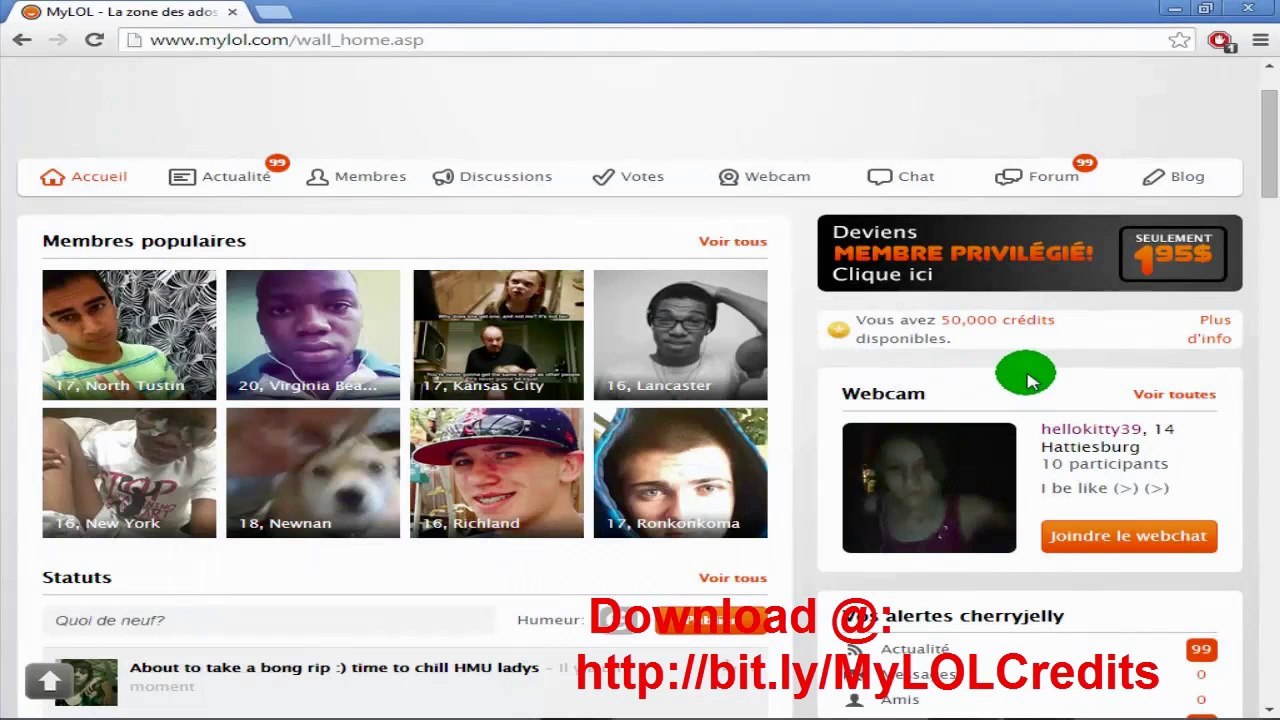Go back using the browser back arrow

22,40
